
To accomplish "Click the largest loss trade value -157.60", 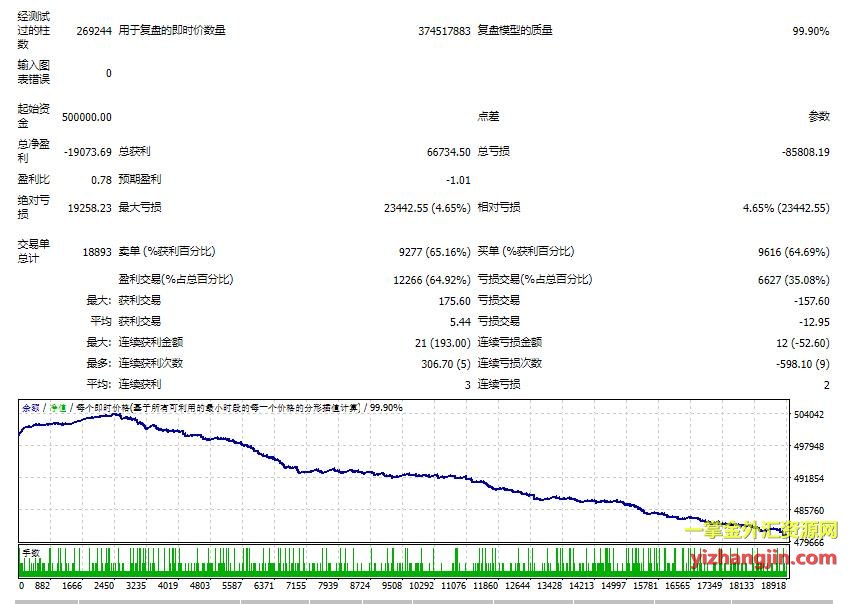I will [x=811, y=301].
